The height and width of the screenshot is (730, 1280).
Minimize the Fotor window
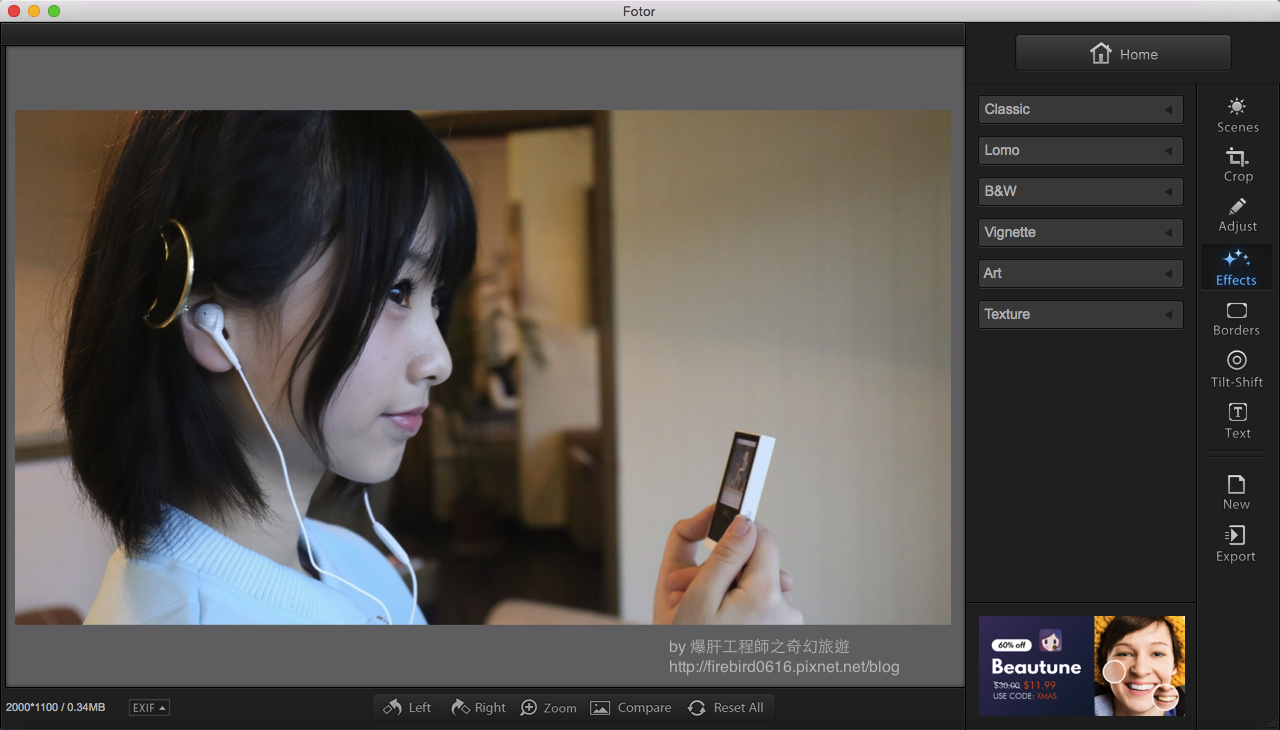click(34, 11)
